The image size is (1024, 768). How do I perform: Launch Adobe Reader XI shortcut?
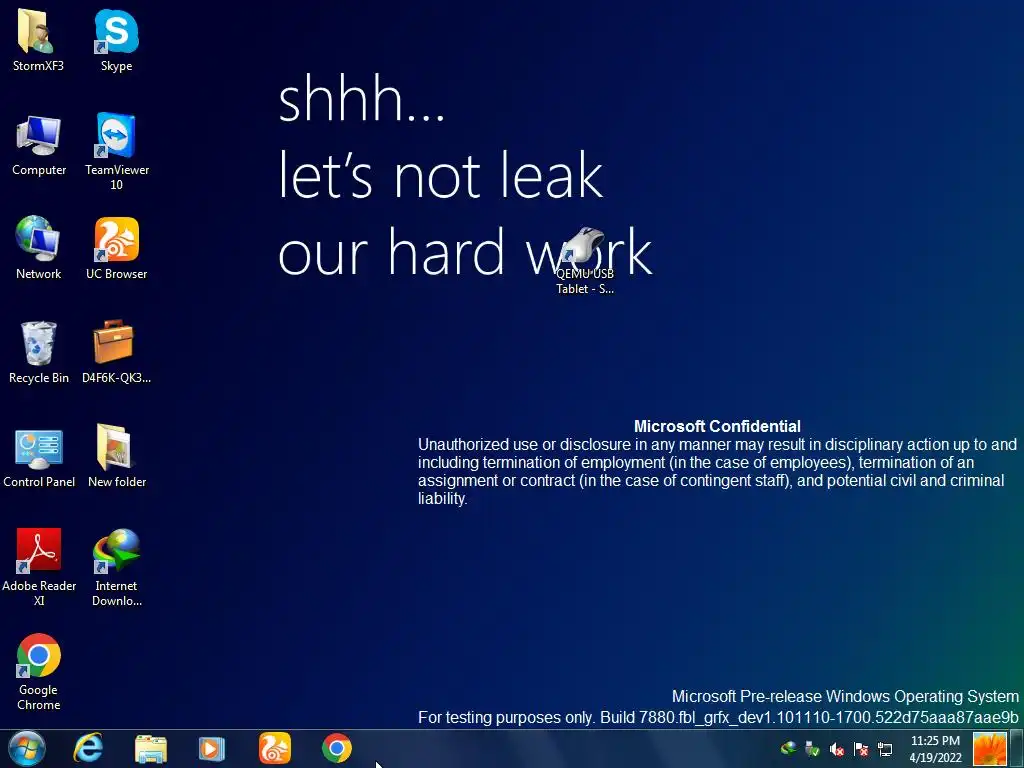pyautogui.click(x=39, y=567)
